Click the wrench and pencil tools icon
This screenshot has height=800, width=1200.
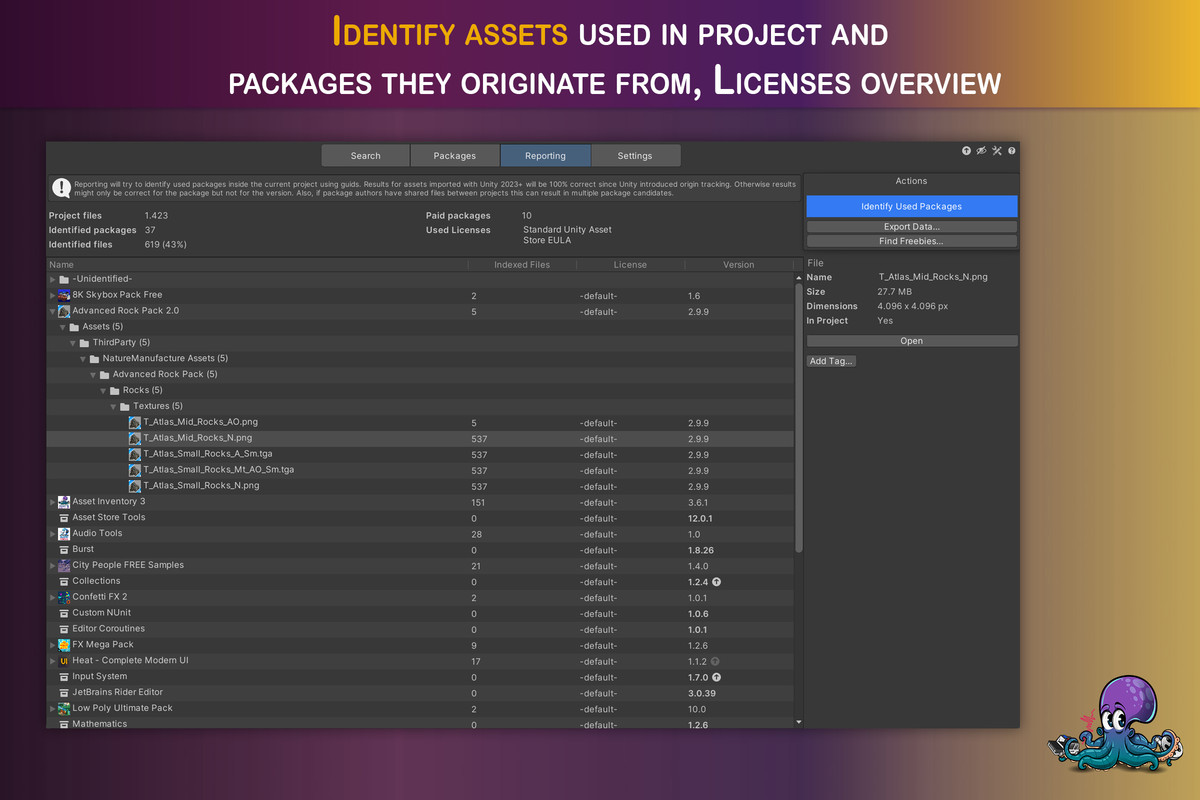tap(997, 150)
